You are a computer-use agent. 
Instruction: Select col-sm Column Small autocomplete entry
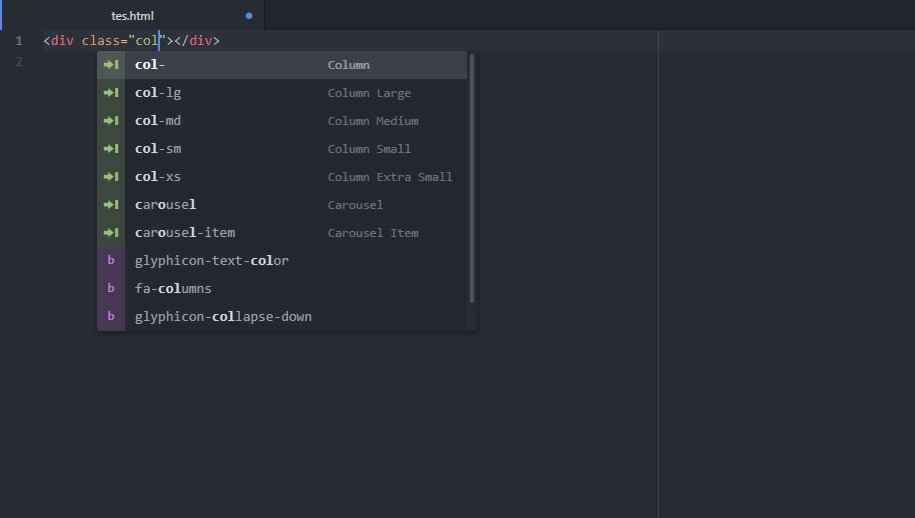pyautogui.click(x=282, y=149)
